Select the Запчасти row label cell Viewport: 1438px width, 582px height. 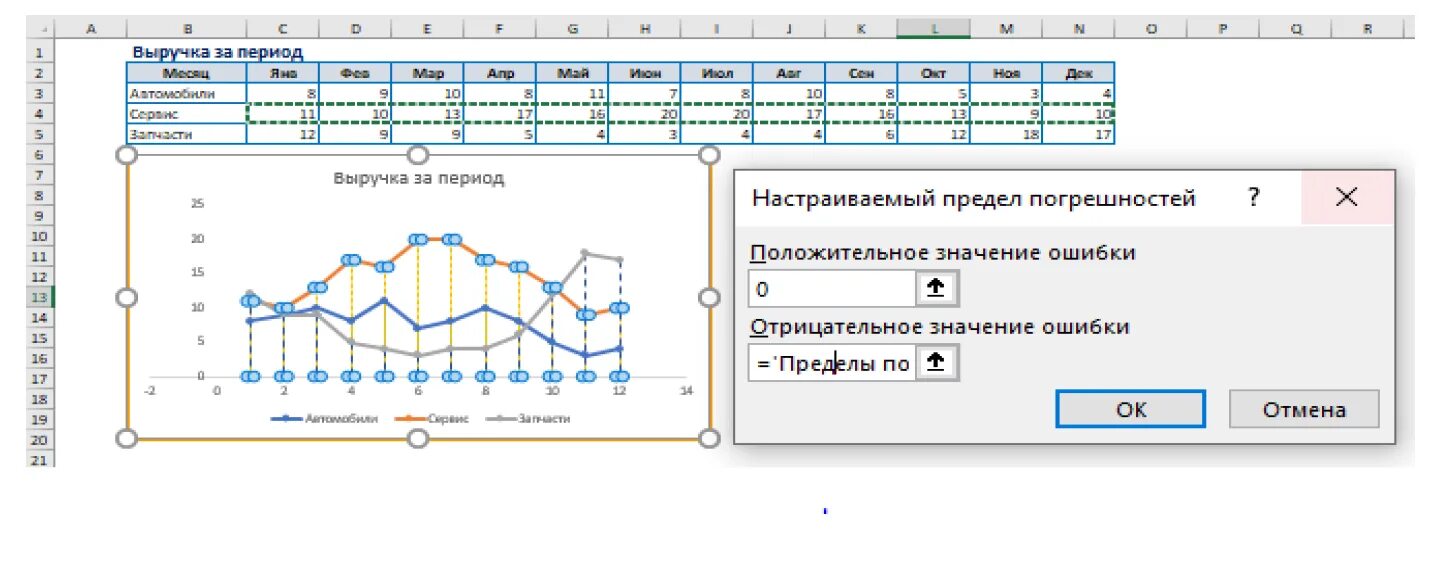click(187, 134)
